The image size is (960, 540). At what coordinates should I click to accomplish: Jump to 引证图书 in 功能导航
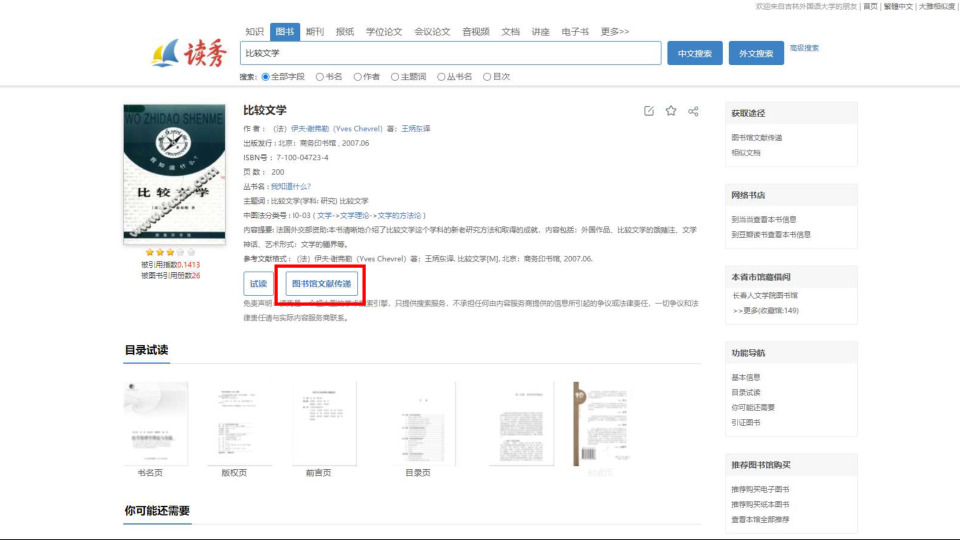point(746,422)
